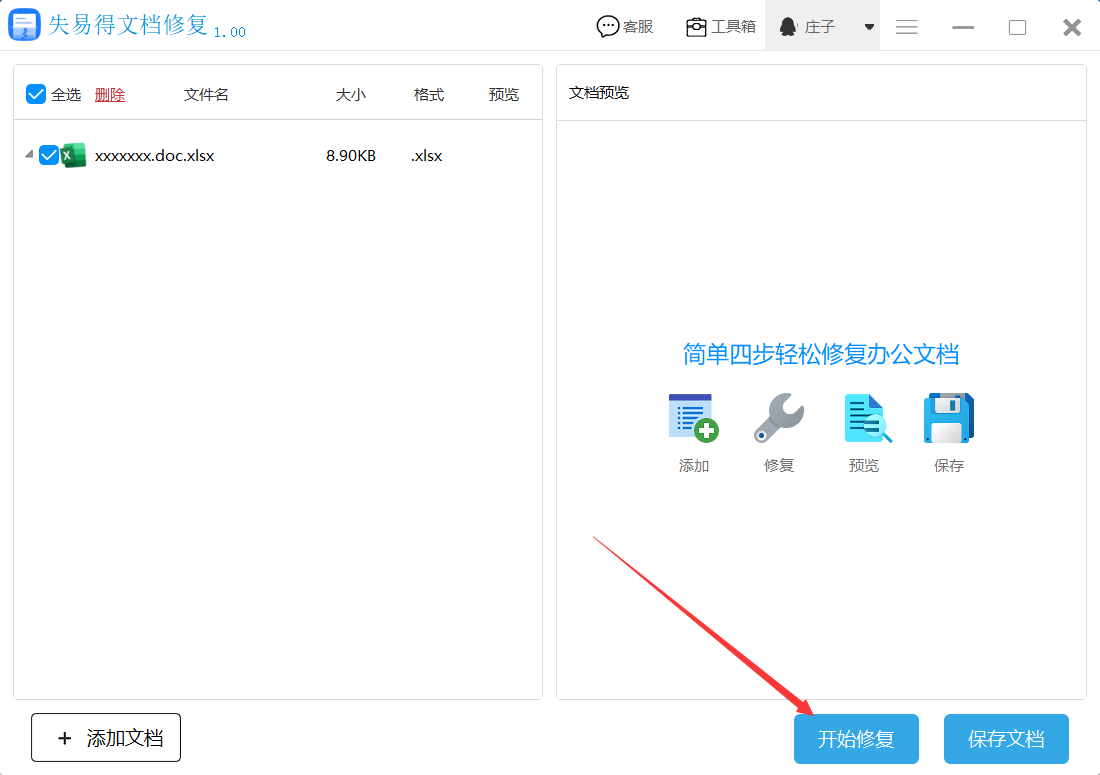Image resolution: width=1100 pixels, height=775 pixels.
Task: Click the Excel file type icon
Action: point(74,155)
